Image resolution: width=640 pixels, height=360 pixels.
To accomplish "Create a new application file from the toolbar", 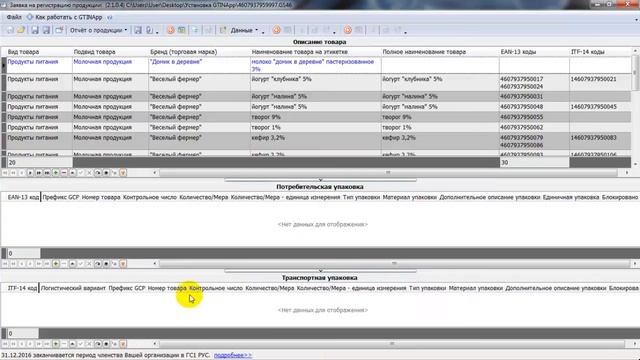I will coord(10,30).
